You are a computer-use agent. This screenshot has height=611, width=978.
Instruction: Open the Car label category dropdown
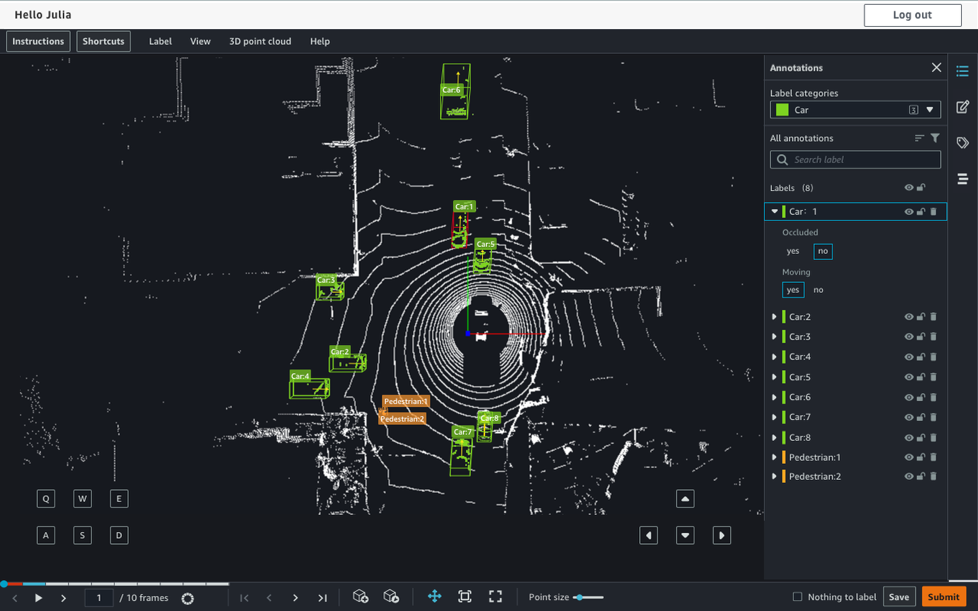tap(929, 110)
